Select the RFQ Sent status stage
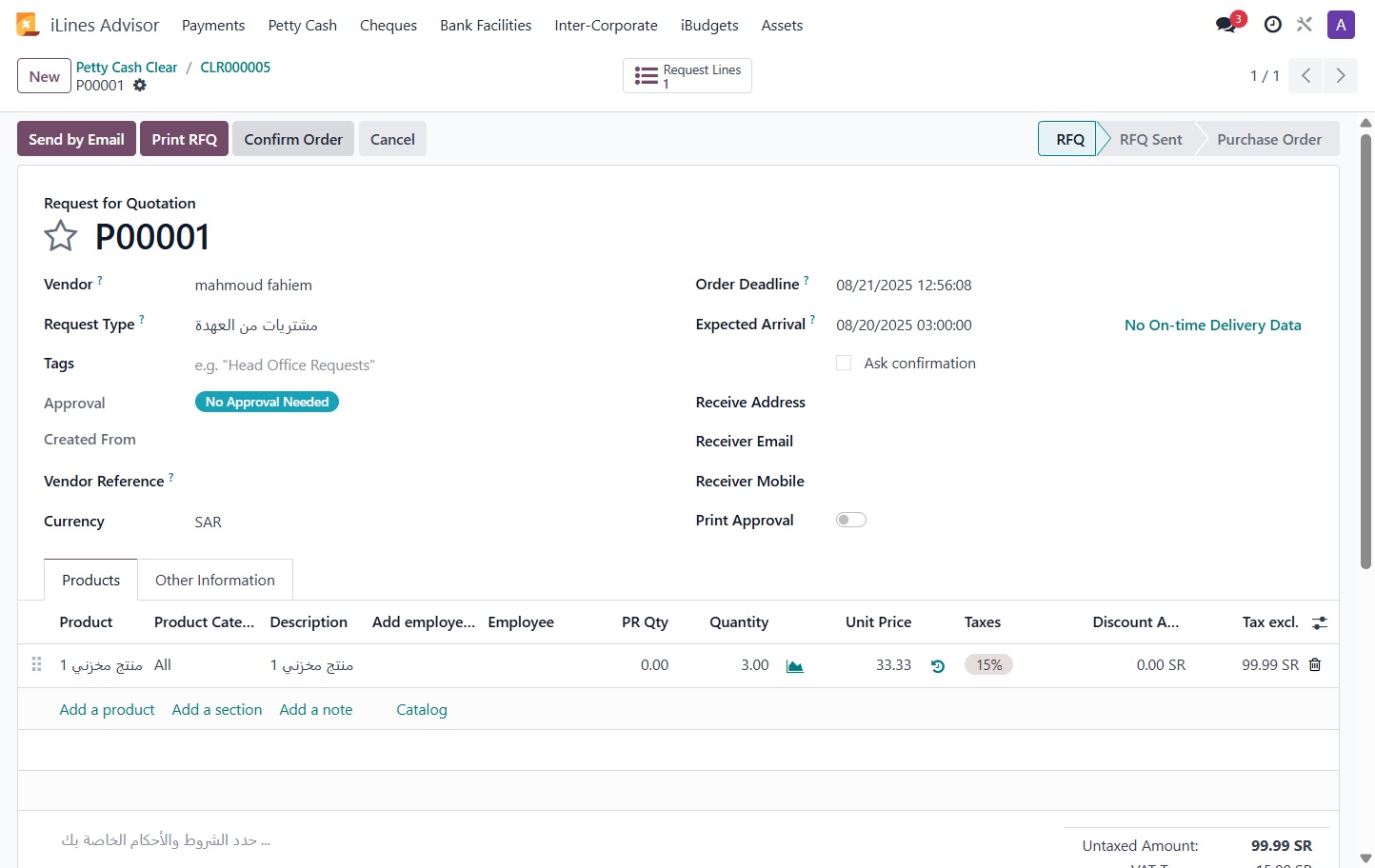This screenshot has height=868, width=1375. pos(1150,139)
